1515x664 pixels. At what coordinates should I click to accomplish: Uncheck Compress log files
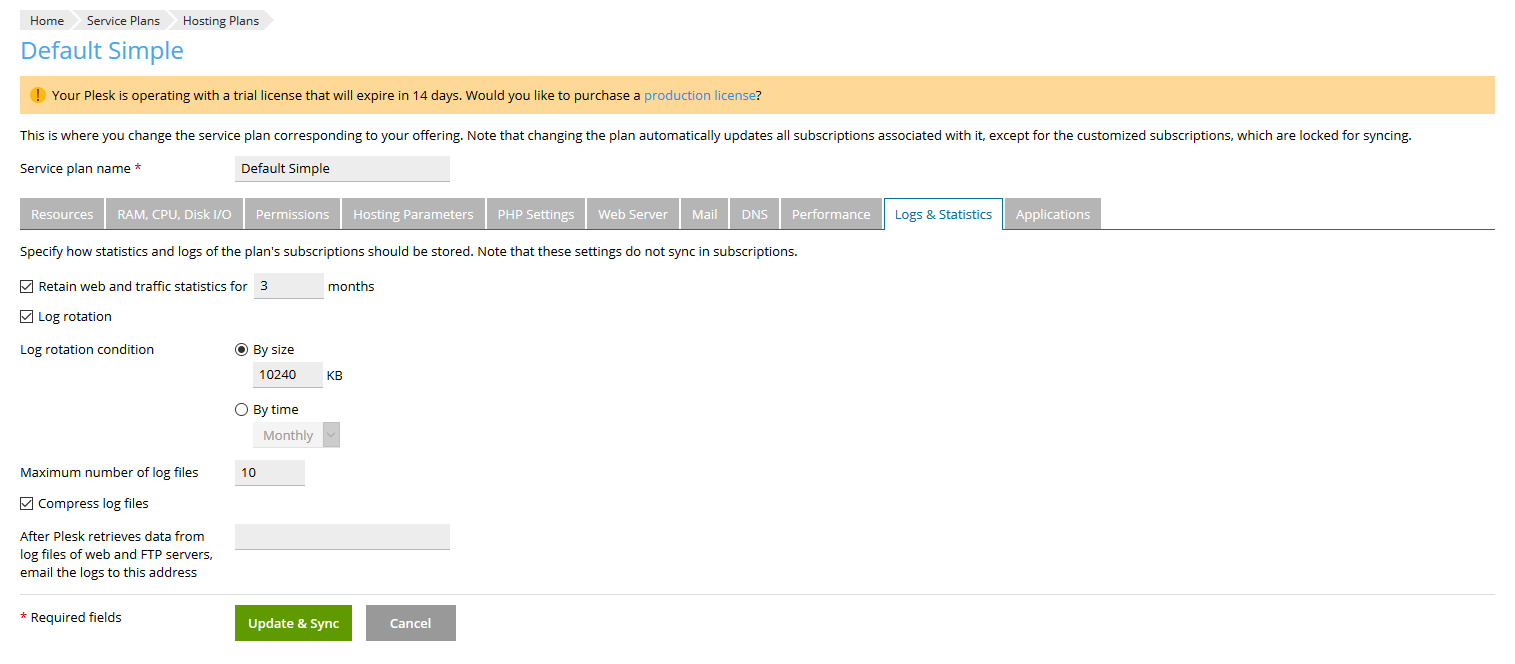pyautogui.click(x=27, y=504)
